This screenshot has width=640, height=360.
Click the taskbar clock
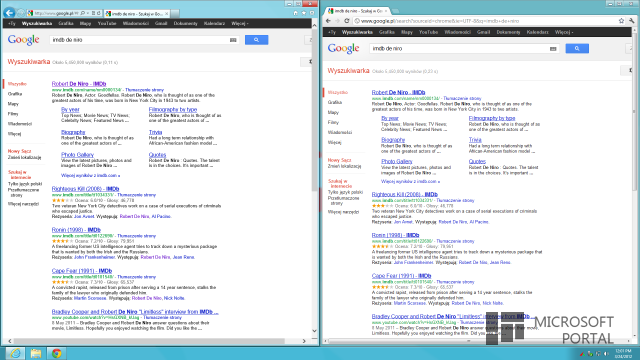tap(623, 353)
